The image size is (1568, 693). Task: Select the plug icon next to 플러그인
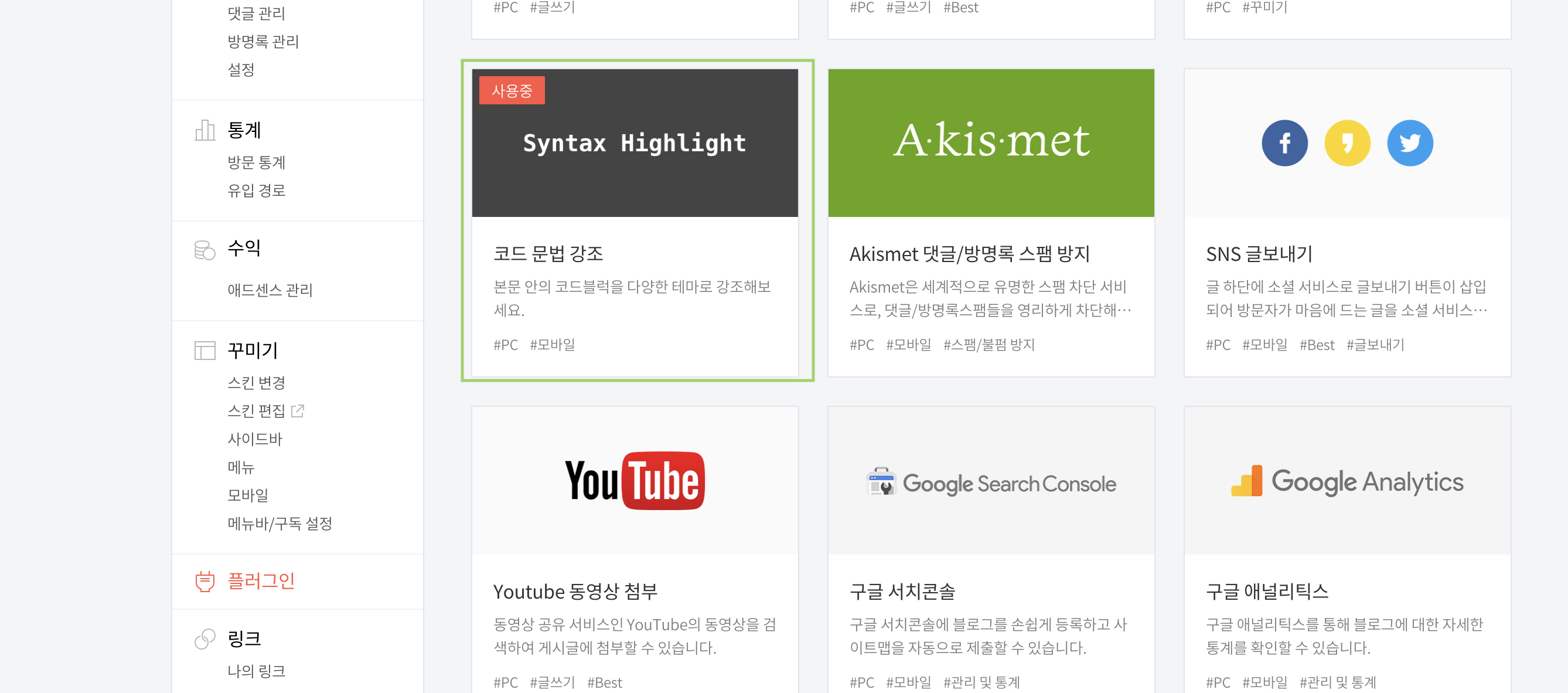[x=204, y=582]
